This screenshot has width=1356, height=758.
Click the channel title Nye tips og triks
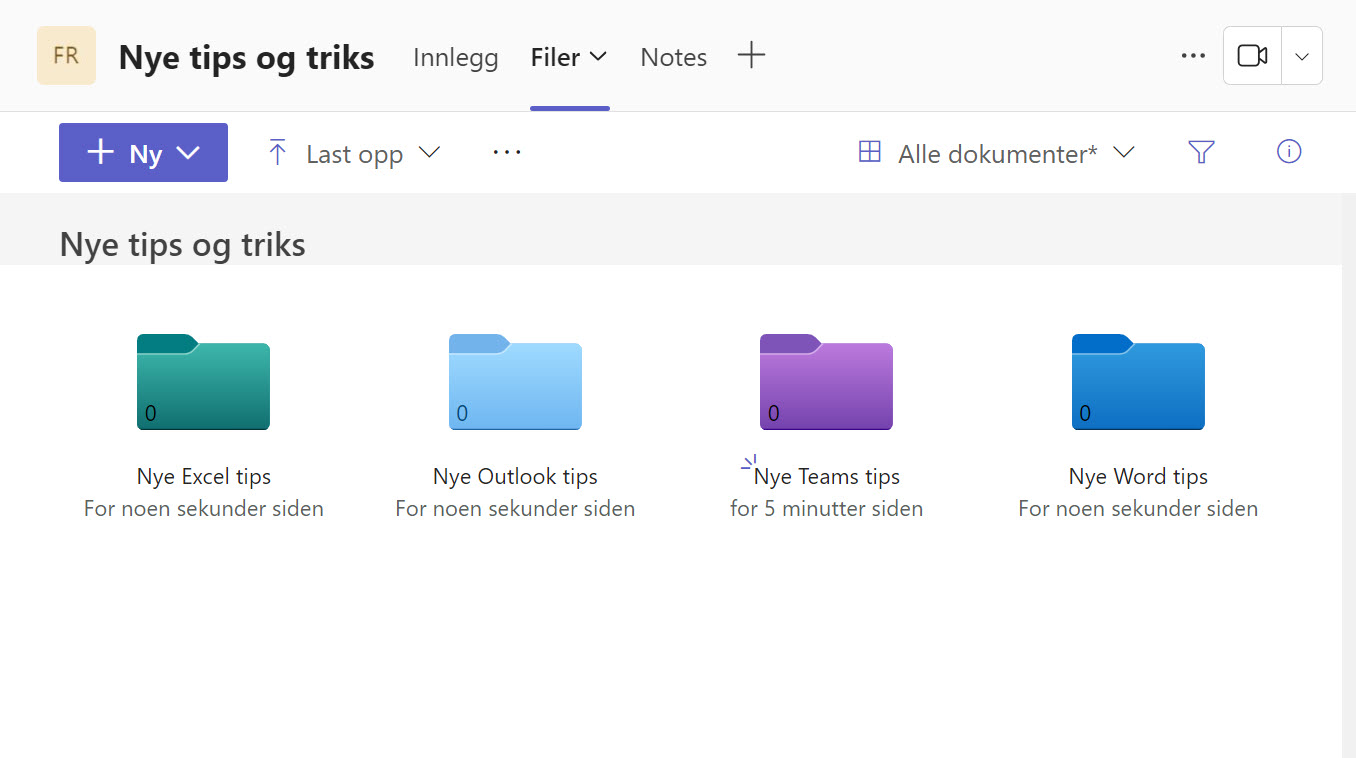click(x=246, y=57)
